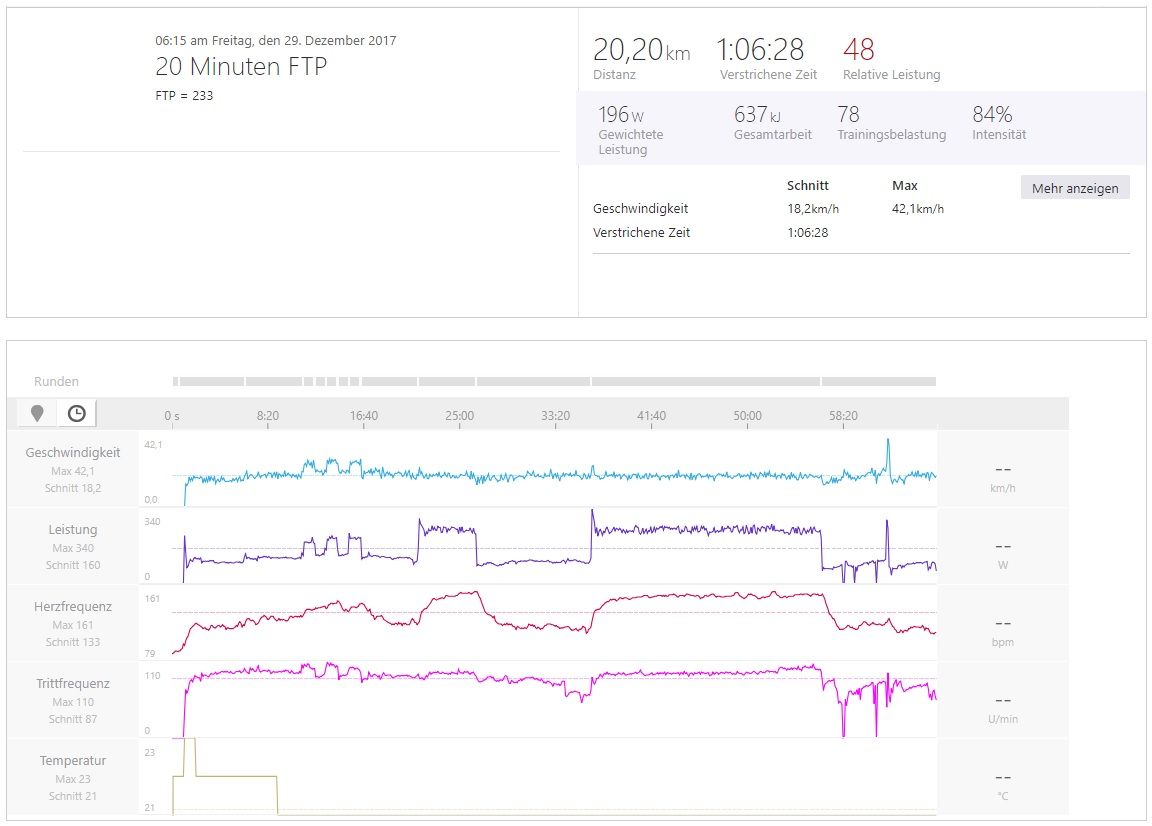The height and width of the screenshot is (826, 1152).
Task: Click the Leistung chart label
Action: click(73, 529)
